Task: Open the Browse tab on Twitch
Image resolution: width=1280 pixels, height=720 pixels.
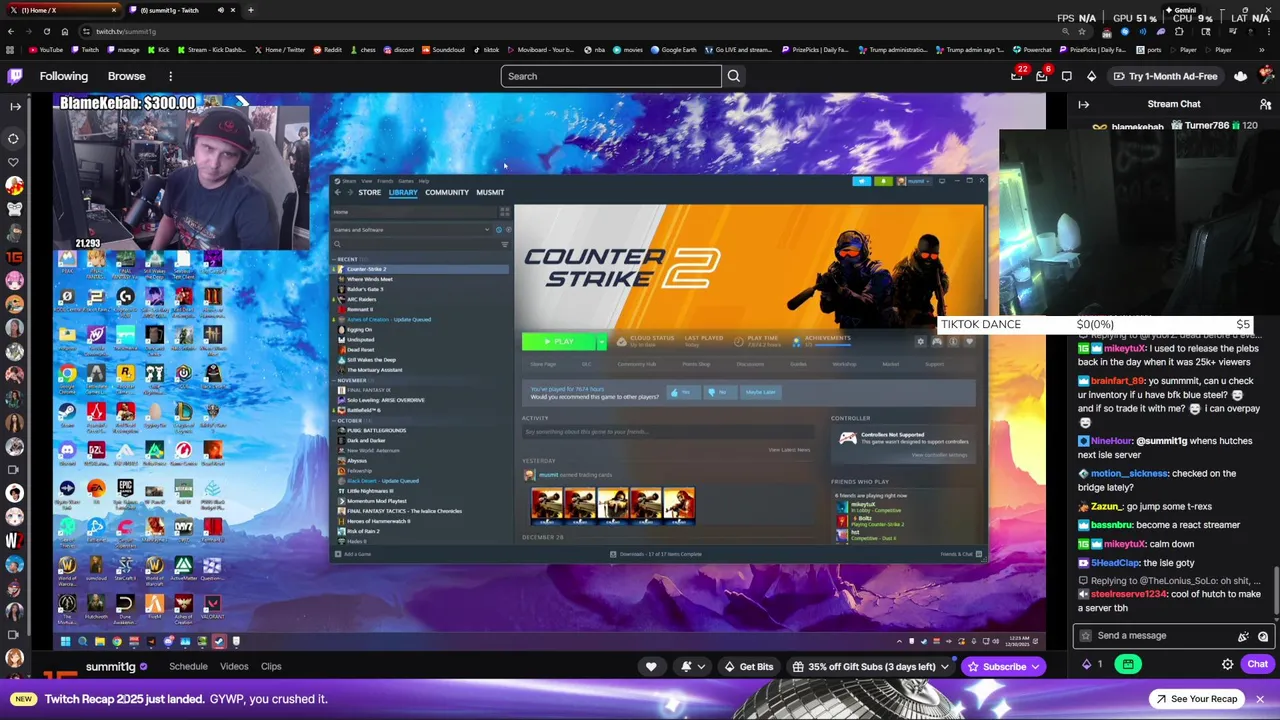Action: pyautogui.click(x=126, y=76)
